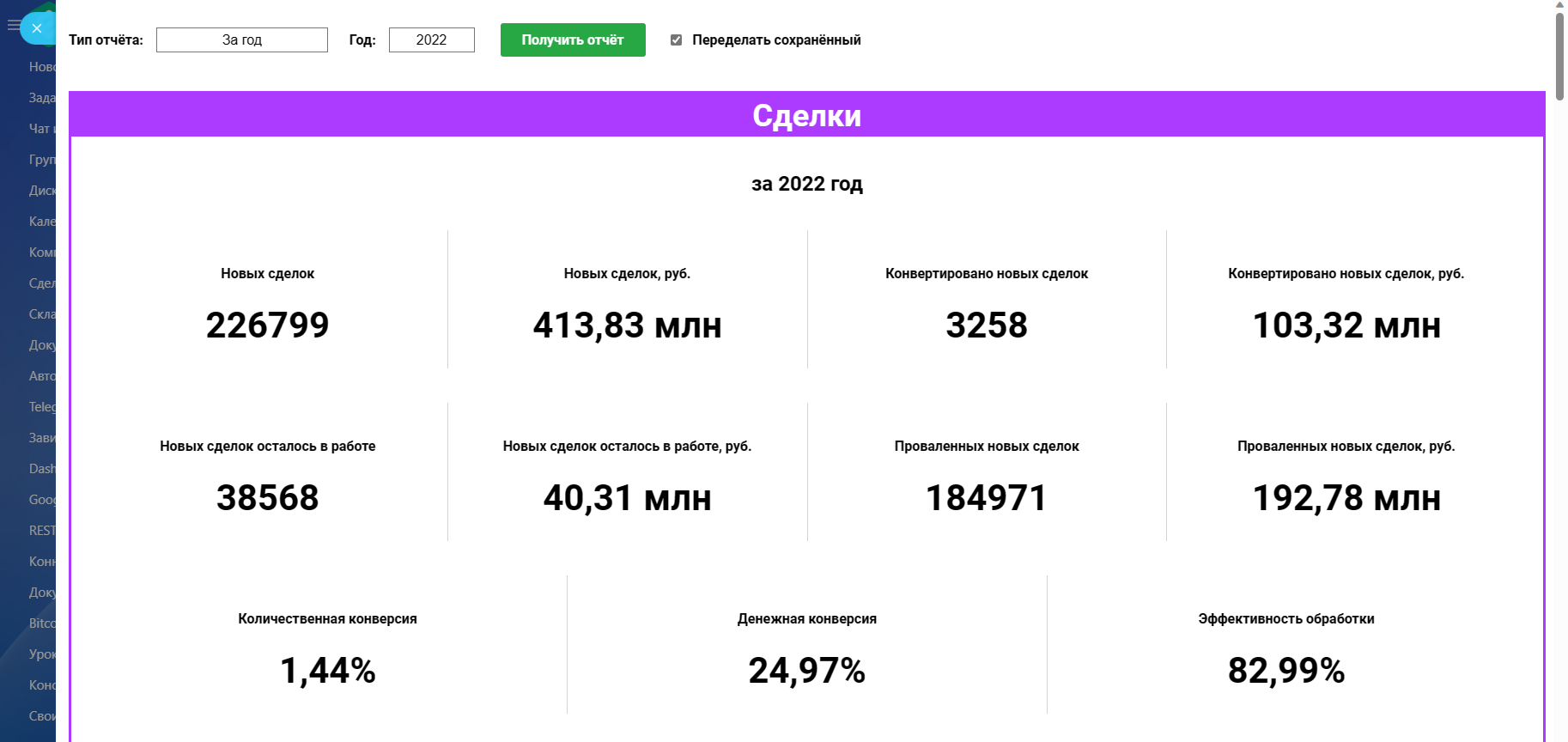Open the Telegram sidebar item
1568x742 pixels.
coord(41,407)
